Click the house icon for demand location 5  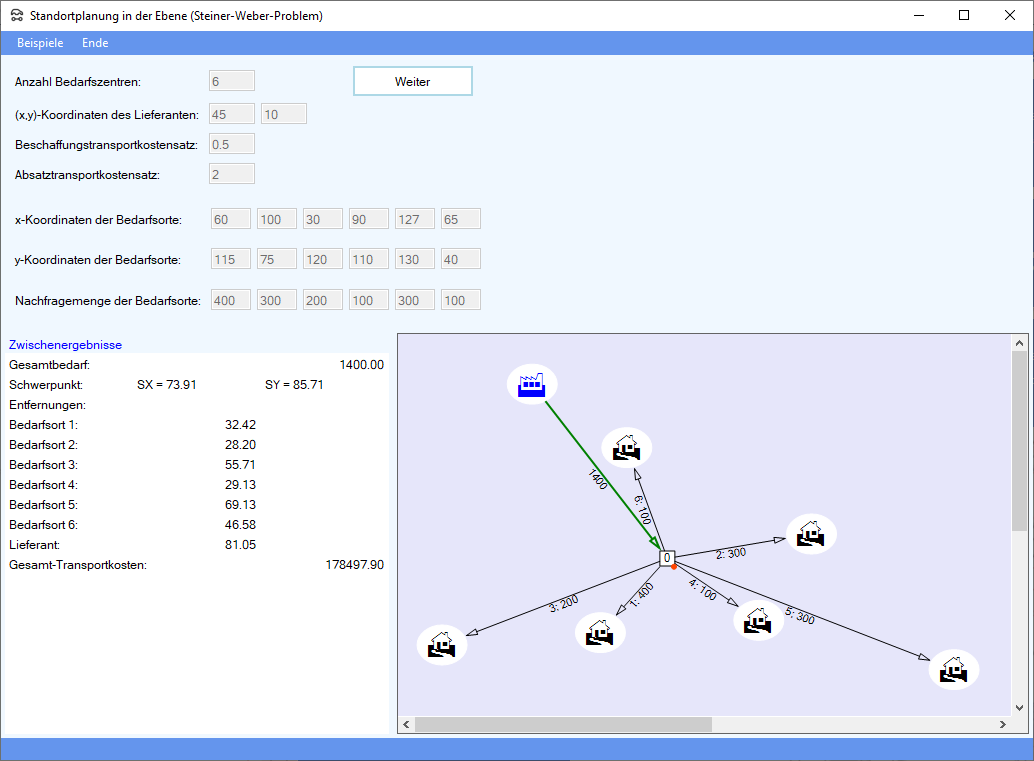tap(954, 669)
